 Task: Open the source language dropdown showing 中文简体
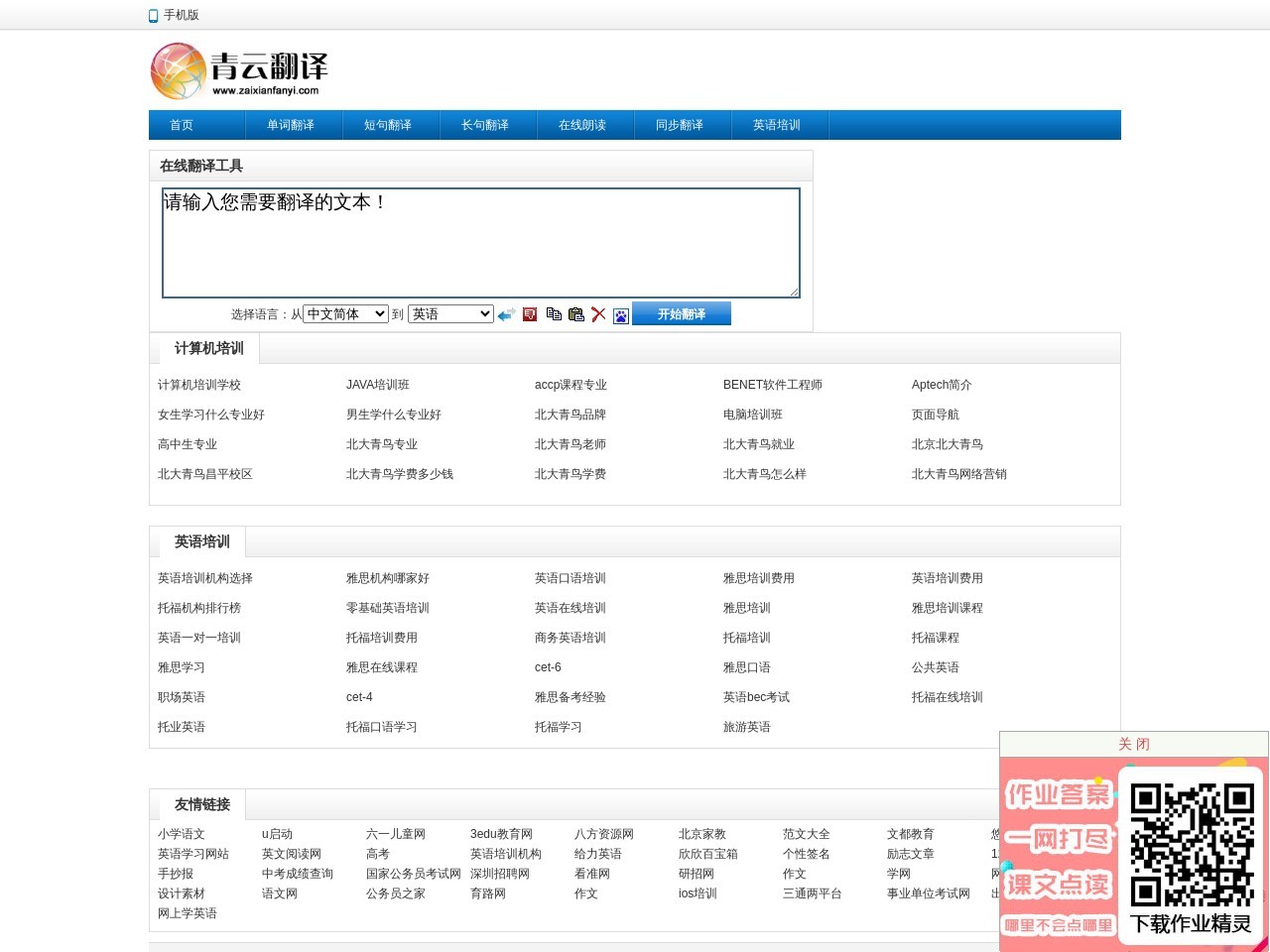[x=344, y=313]
